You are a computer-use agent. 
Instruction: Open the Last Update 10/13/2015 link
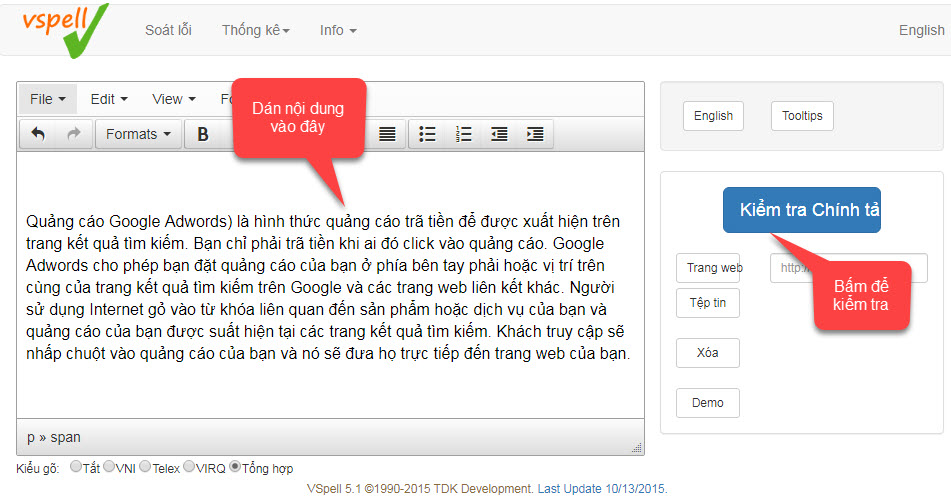pos(602,489)
